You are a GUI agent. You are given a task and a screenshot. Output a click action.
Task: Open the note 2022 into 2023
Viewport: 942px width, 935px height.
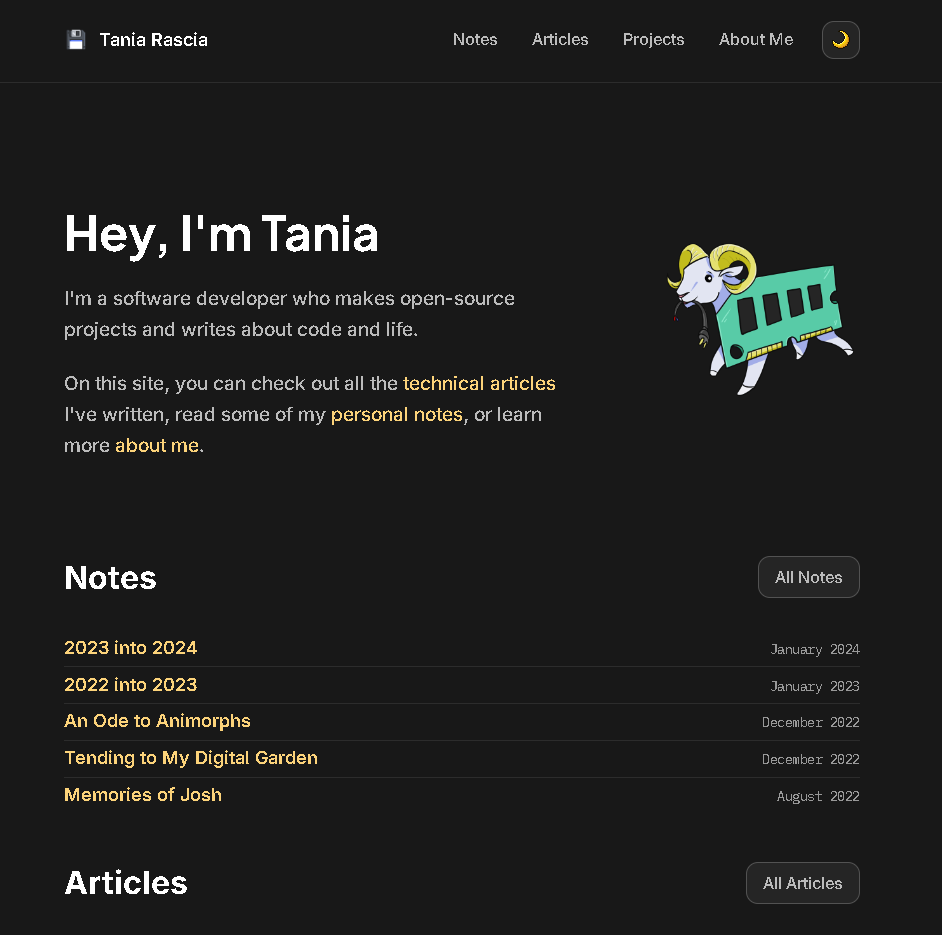tap(131, 685)
